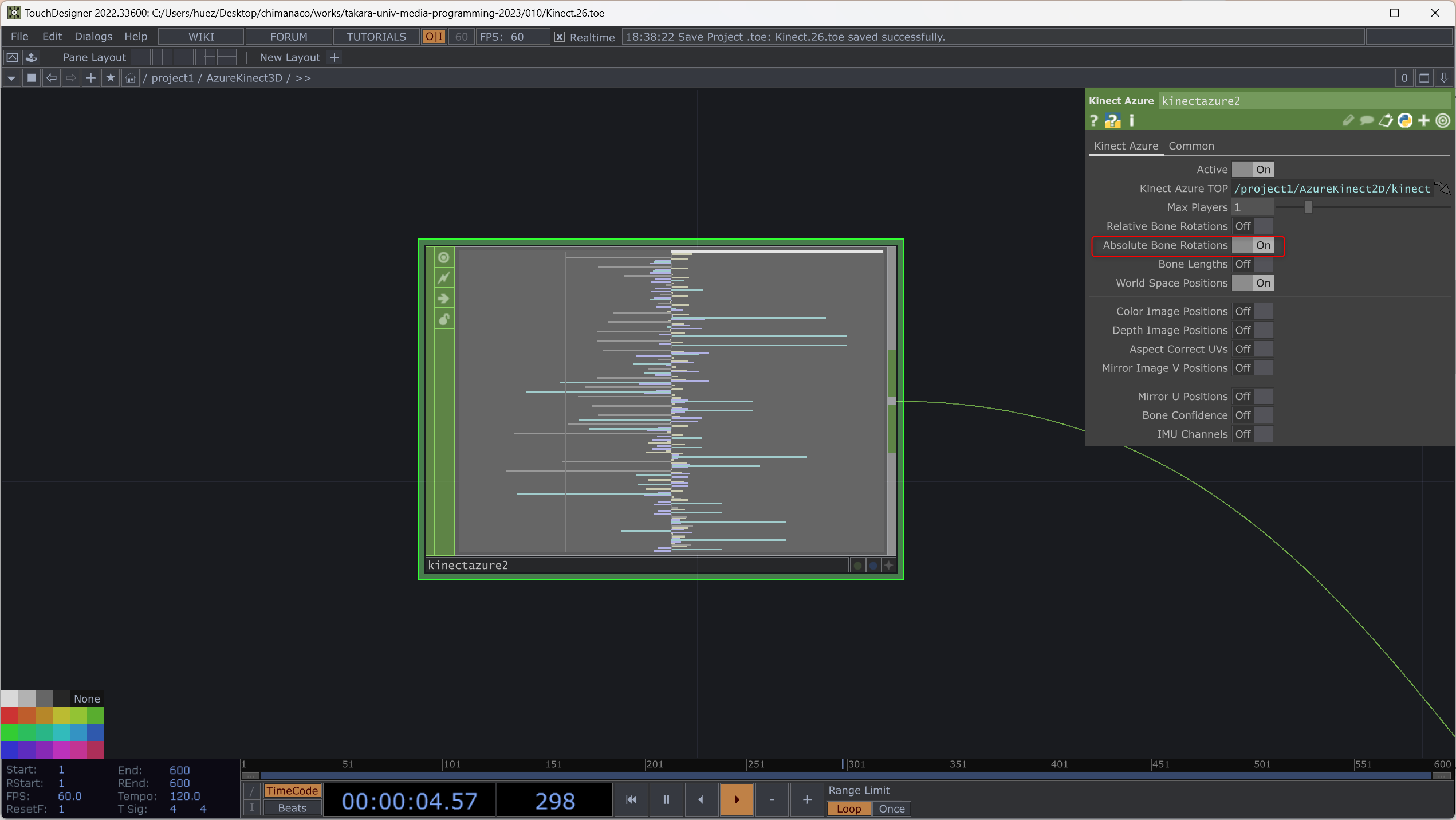
Task: Toggle Relative Bone Rotations parameter on
Action: [x=1253, y=226]
